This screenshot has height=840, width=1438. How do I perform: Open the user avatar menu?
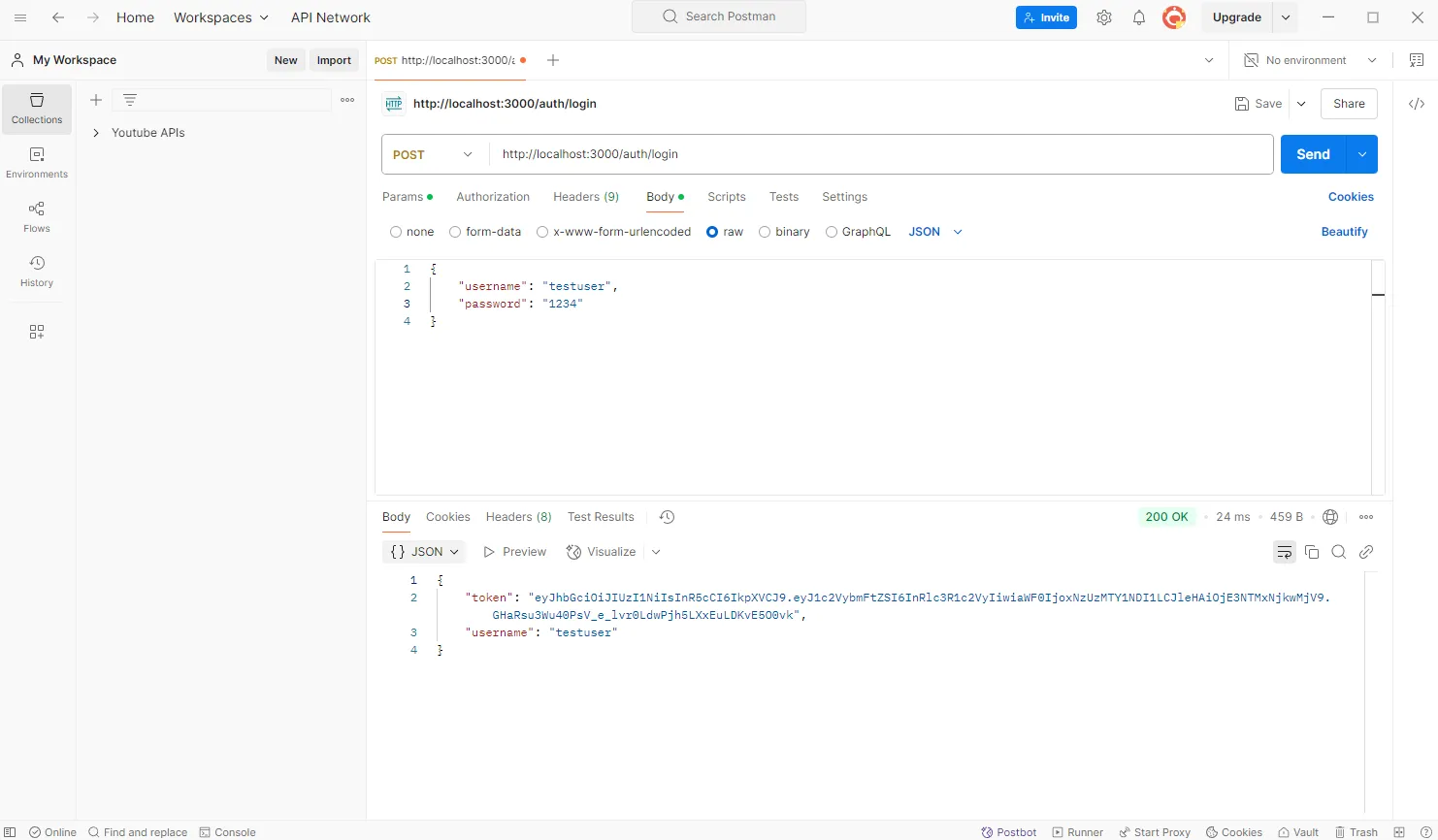[x=1174, y=17]
